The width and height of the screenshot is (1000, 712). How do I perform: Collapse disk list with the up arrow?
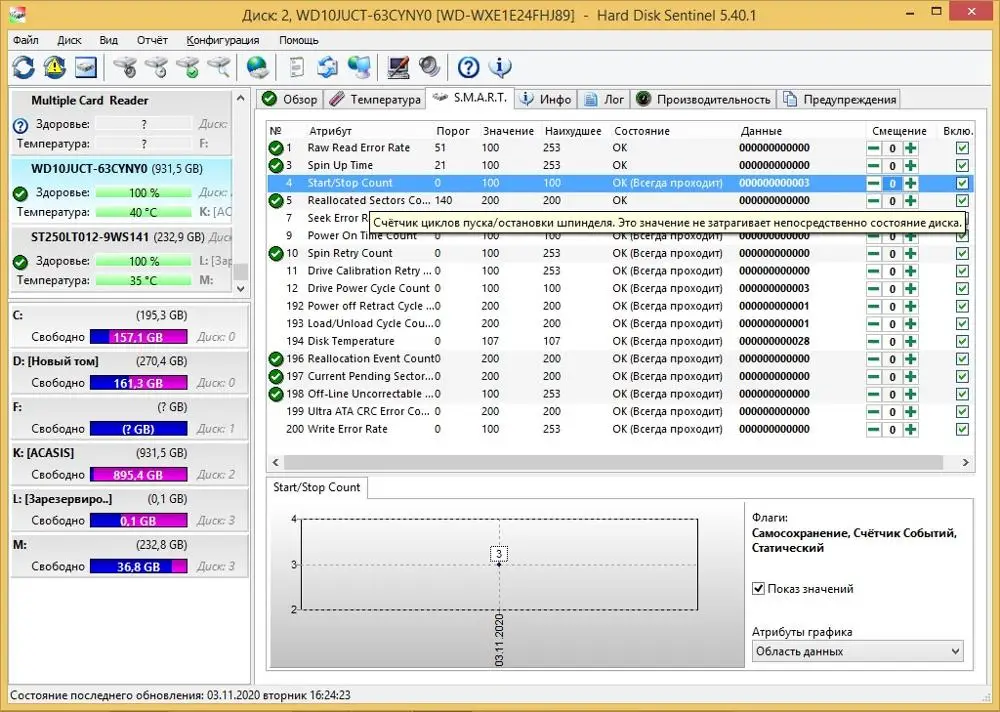[240, 98]
